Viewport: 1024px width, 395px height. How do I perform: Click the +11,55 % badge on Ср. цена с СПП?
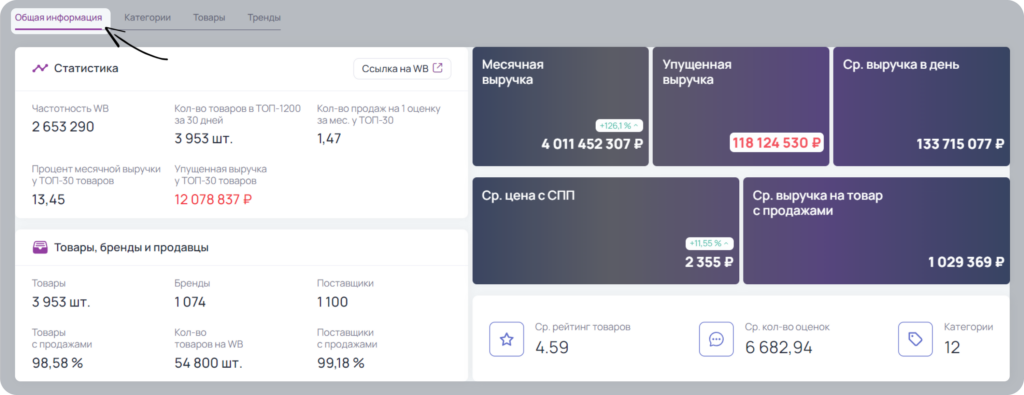[x=710, y=243]
